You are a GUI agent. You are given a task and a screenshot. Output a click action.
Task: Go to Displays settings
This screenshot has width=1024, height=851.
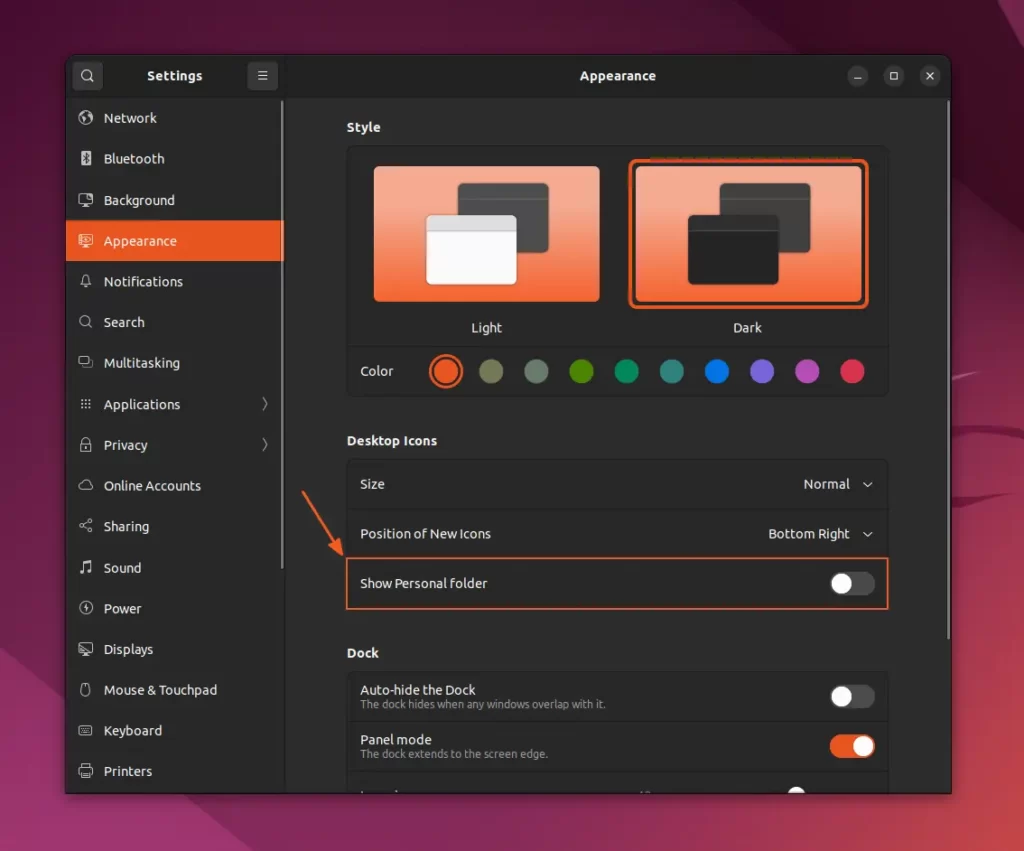128,650
